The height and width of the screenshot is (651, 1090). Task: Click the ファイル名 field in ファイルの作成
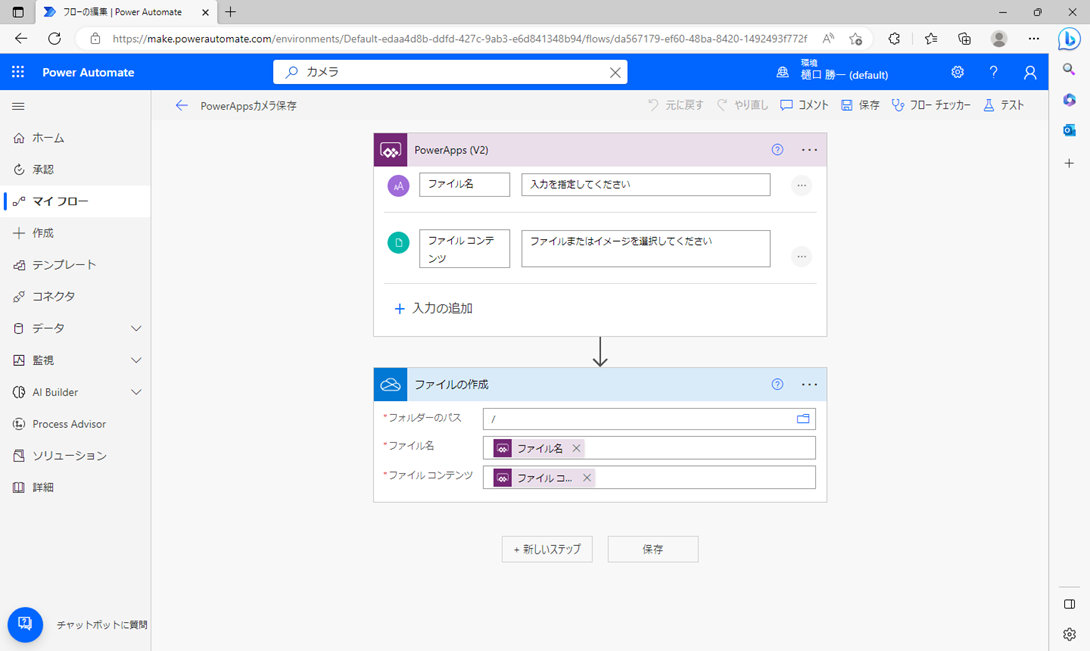click(649, 449)
